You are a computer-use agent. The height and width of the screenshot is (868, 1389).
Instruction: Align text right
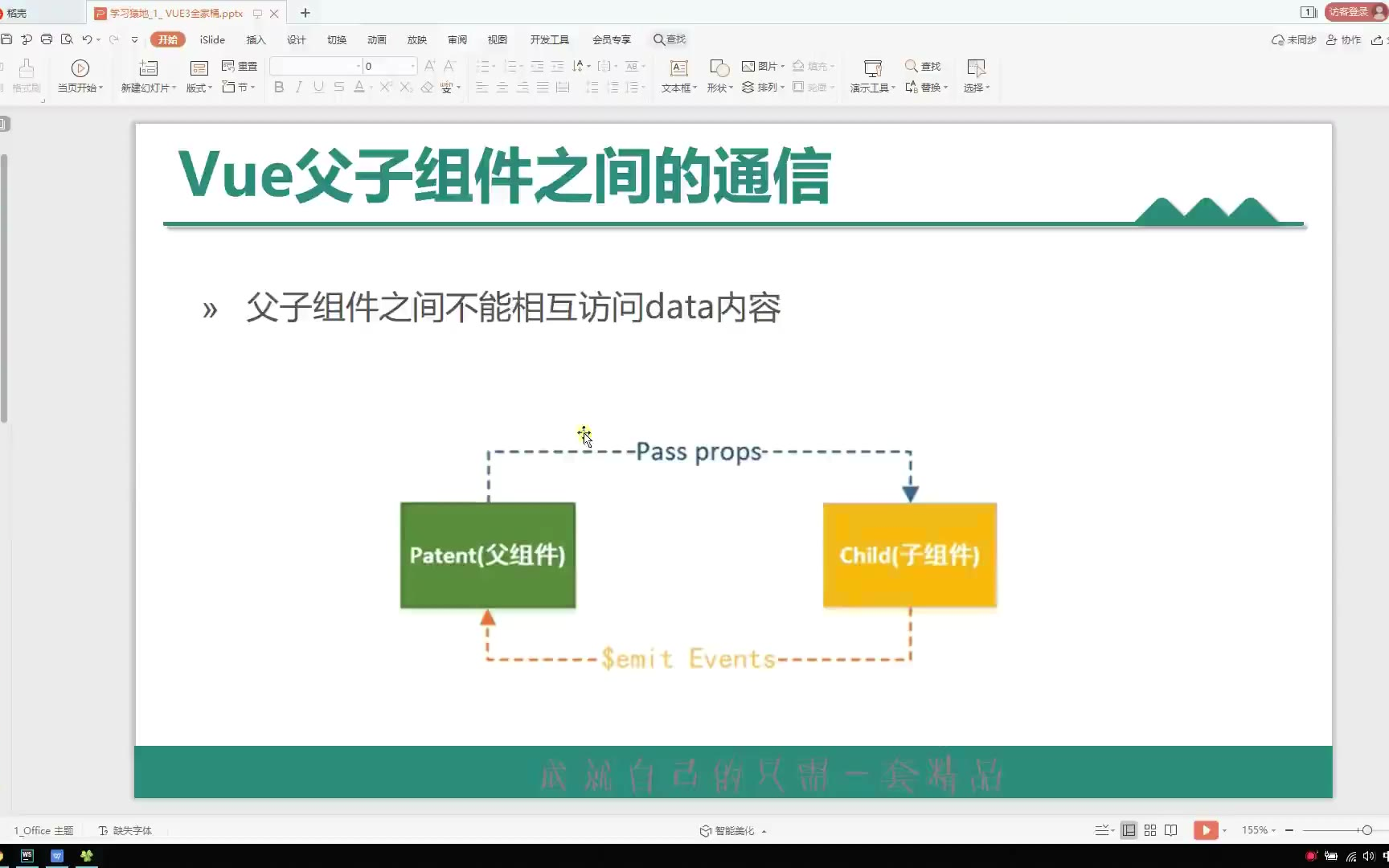click(522, 87)
